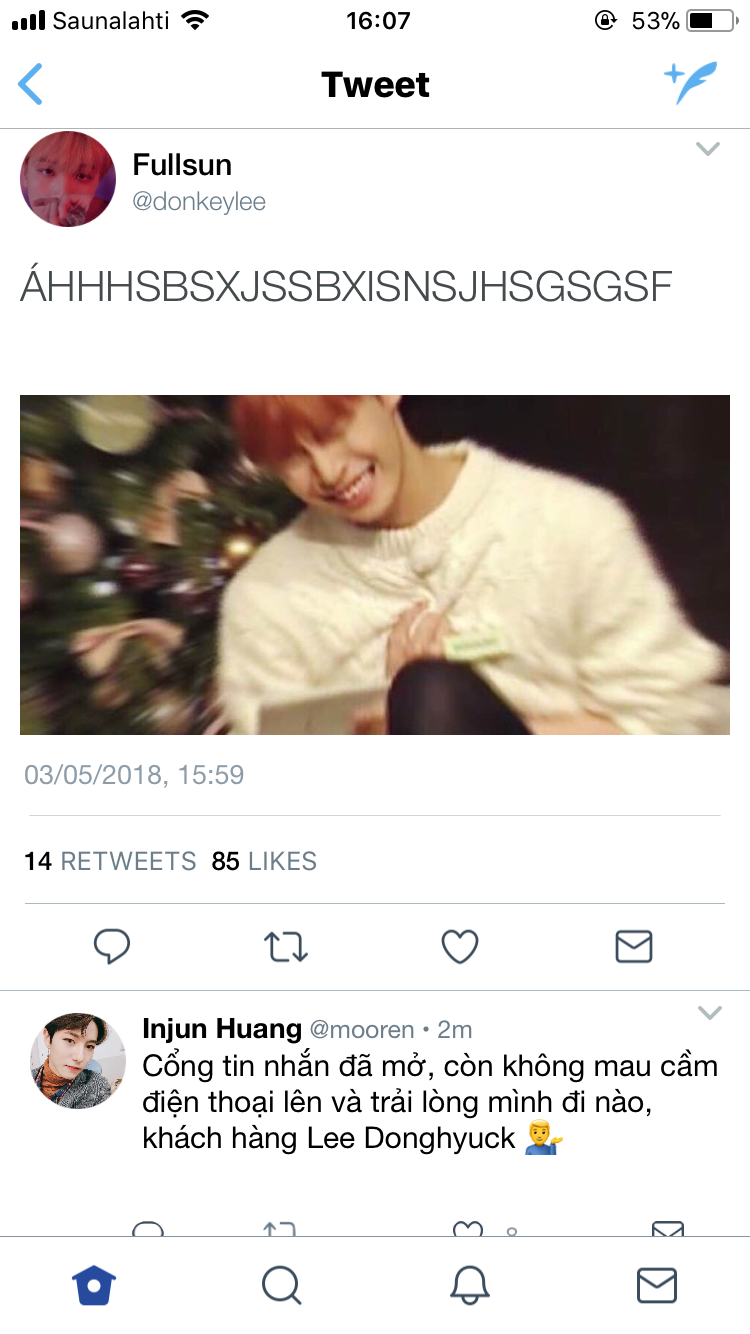Image resolution: width=750 pixels, height=1334 pixels.
Task: Open the Notifications bell tab
Action: [470, 1285]
